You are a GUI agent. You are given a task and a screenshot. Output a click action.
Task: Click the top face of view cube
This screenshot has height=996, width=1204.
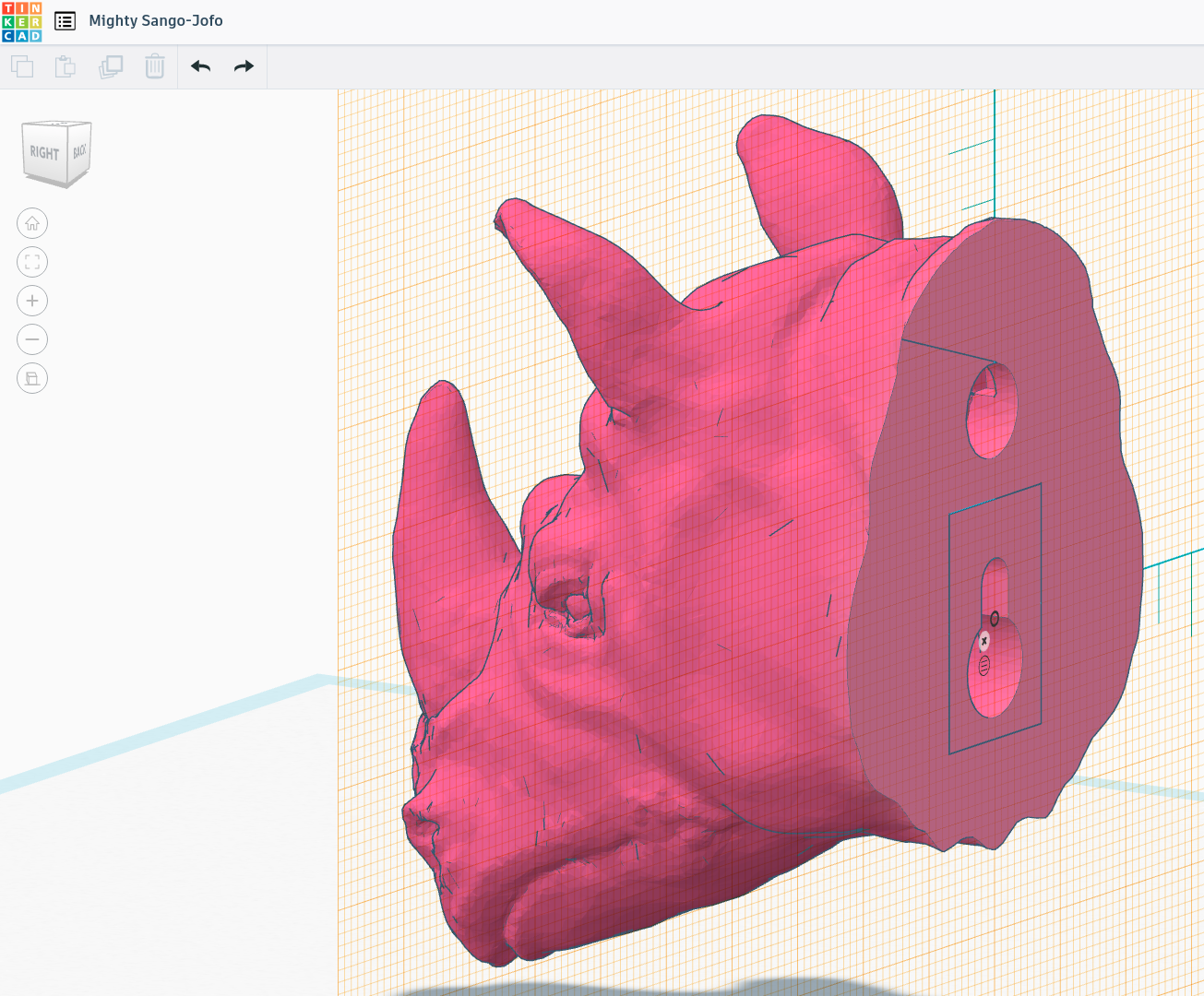point(57,125)
